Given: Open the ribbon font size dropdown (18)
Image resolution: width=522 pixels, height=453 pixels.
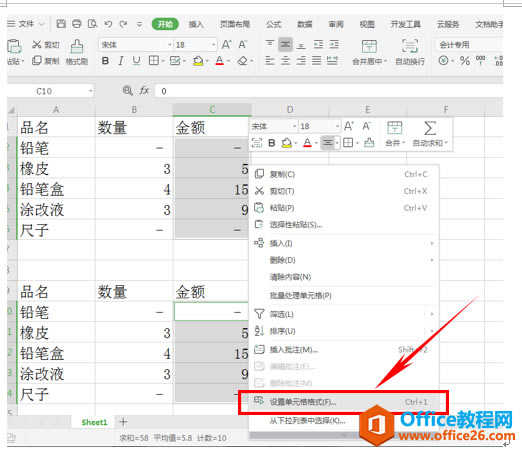Looking at the screenshot, I should coord(213,45).
